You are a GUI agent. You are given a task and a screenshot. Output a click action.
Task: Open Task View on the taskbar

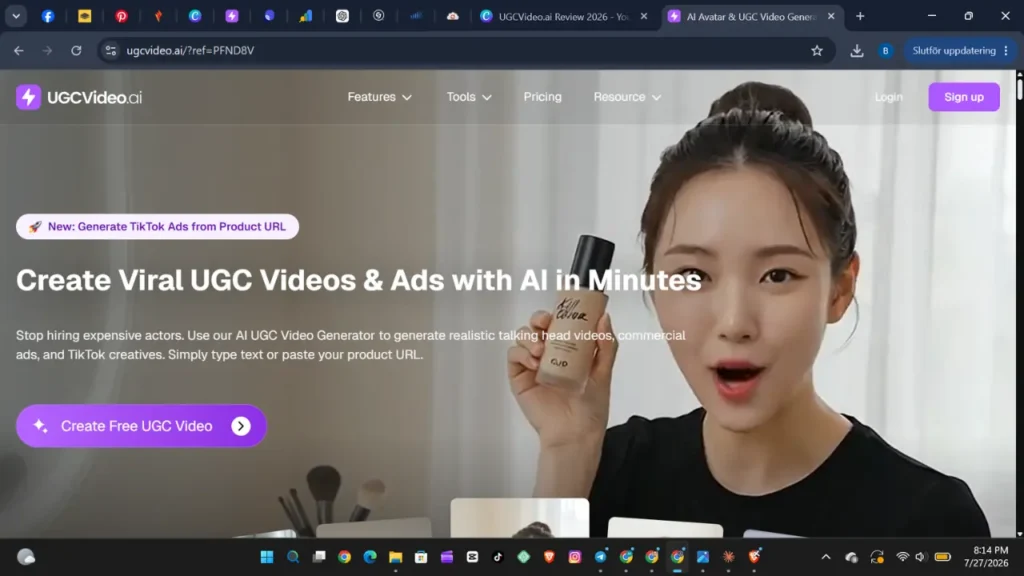pyautogui.click(x=319, y=556)
